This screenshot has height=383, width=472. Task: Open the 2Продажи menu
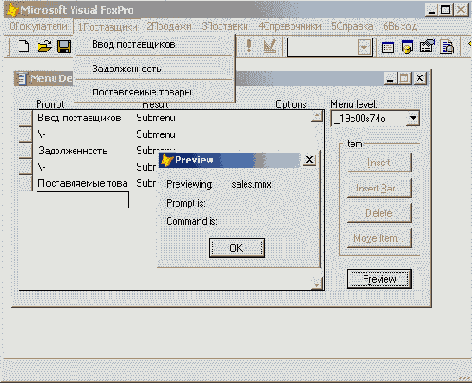click(169, 26)
